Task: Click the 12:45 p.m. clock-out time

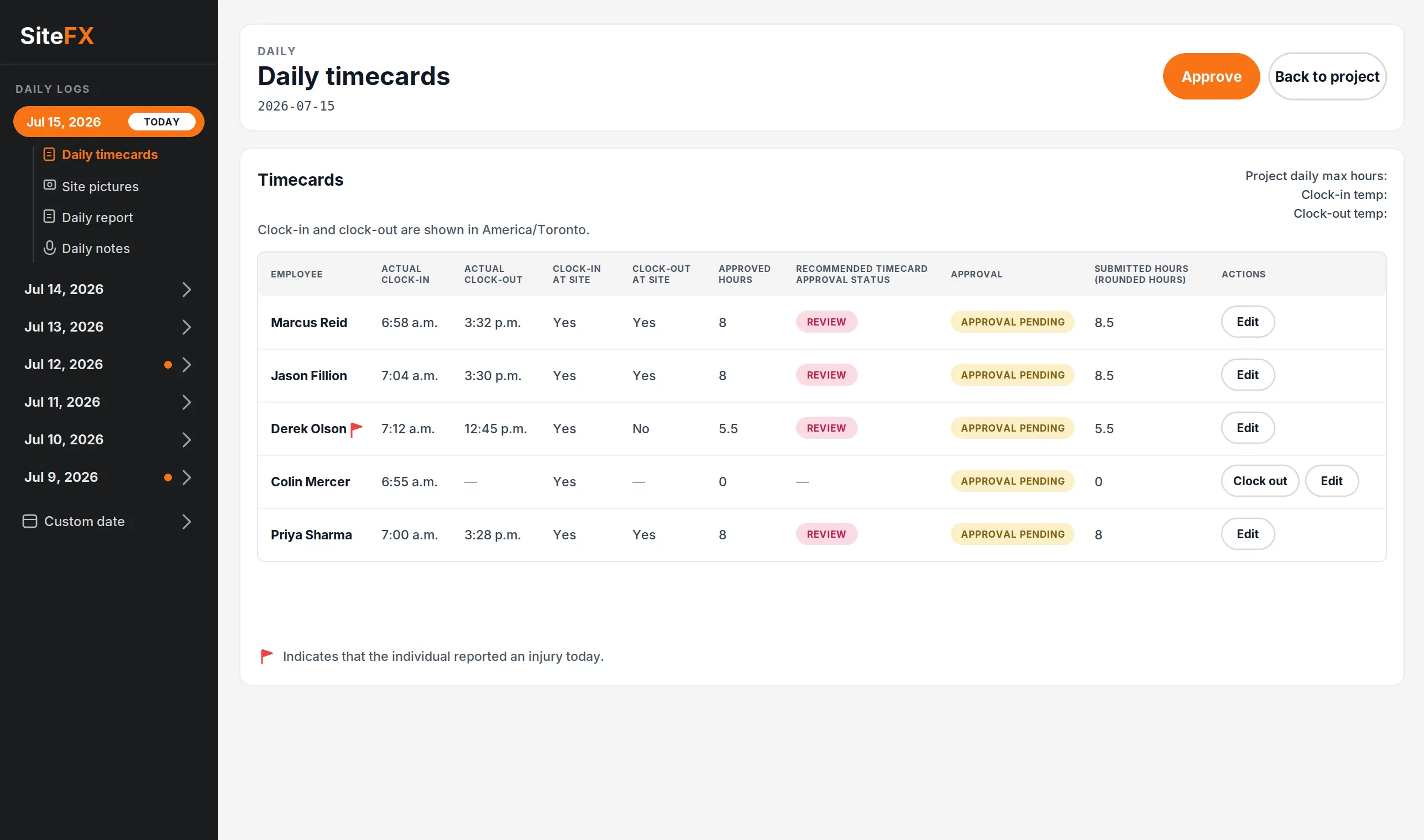Action: pyautogui.click(x=495, y=429)
